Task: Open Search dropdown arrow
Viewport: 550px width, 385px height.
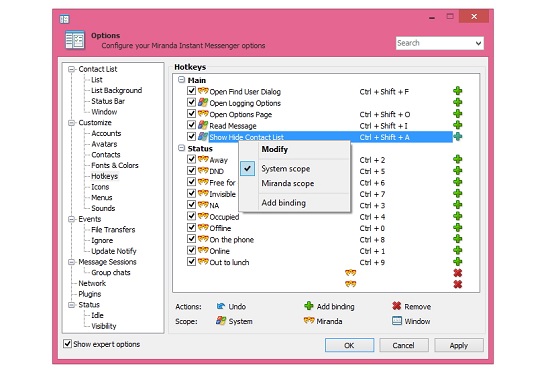Action: 478,43
